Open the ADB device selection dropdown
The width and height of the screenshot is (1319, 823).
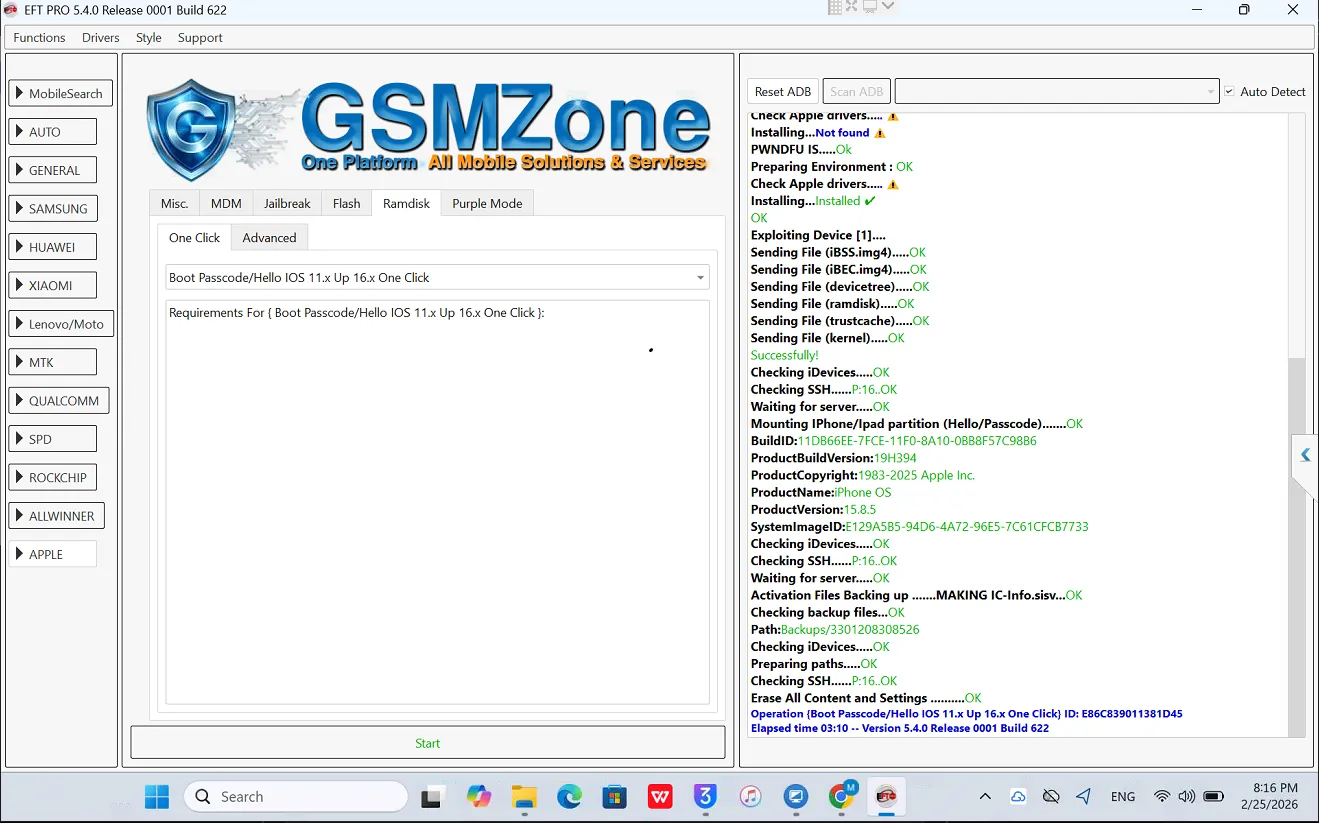(x=1056, y=91)
